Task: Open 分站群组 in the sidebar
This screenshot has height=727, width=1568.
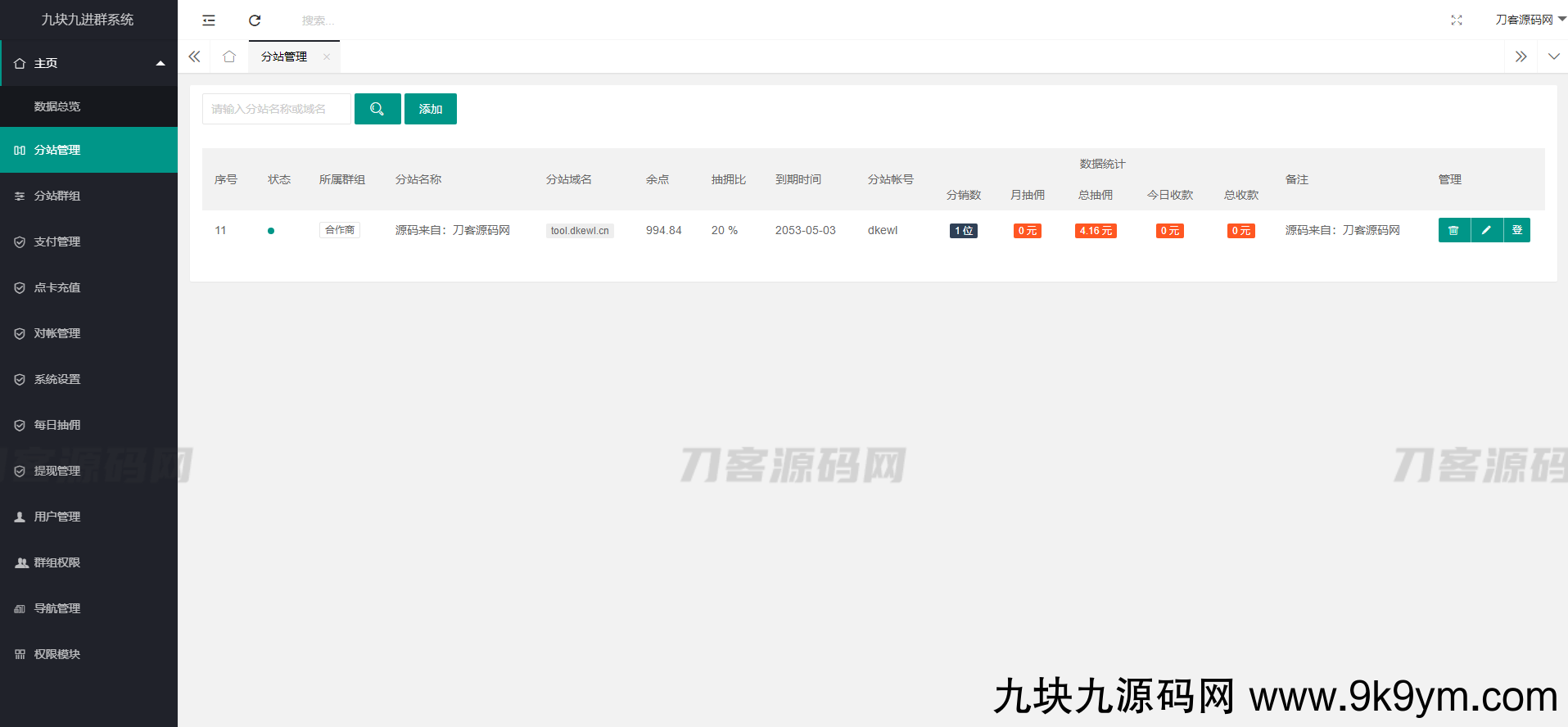Action: click(x=57, y=196)
